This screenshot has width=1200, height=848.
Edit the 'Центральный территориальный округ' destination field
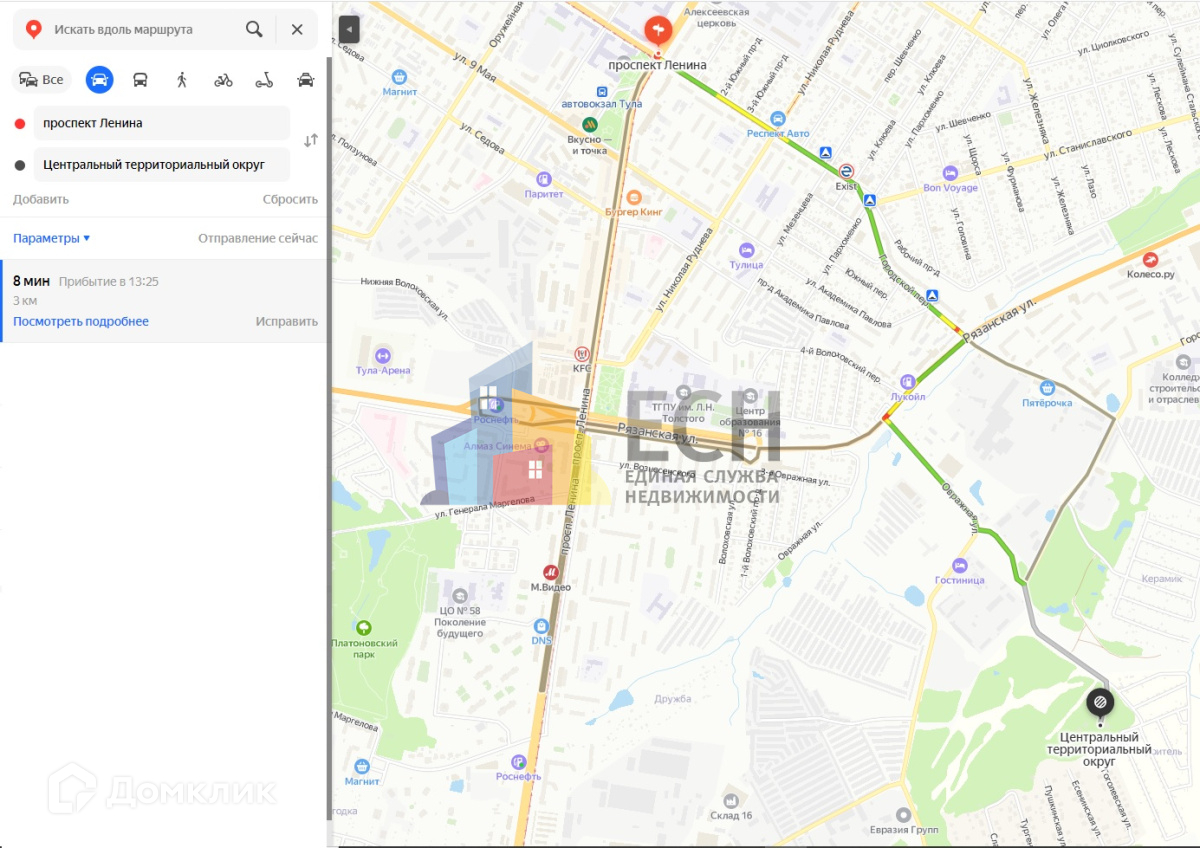pos(162,164)
